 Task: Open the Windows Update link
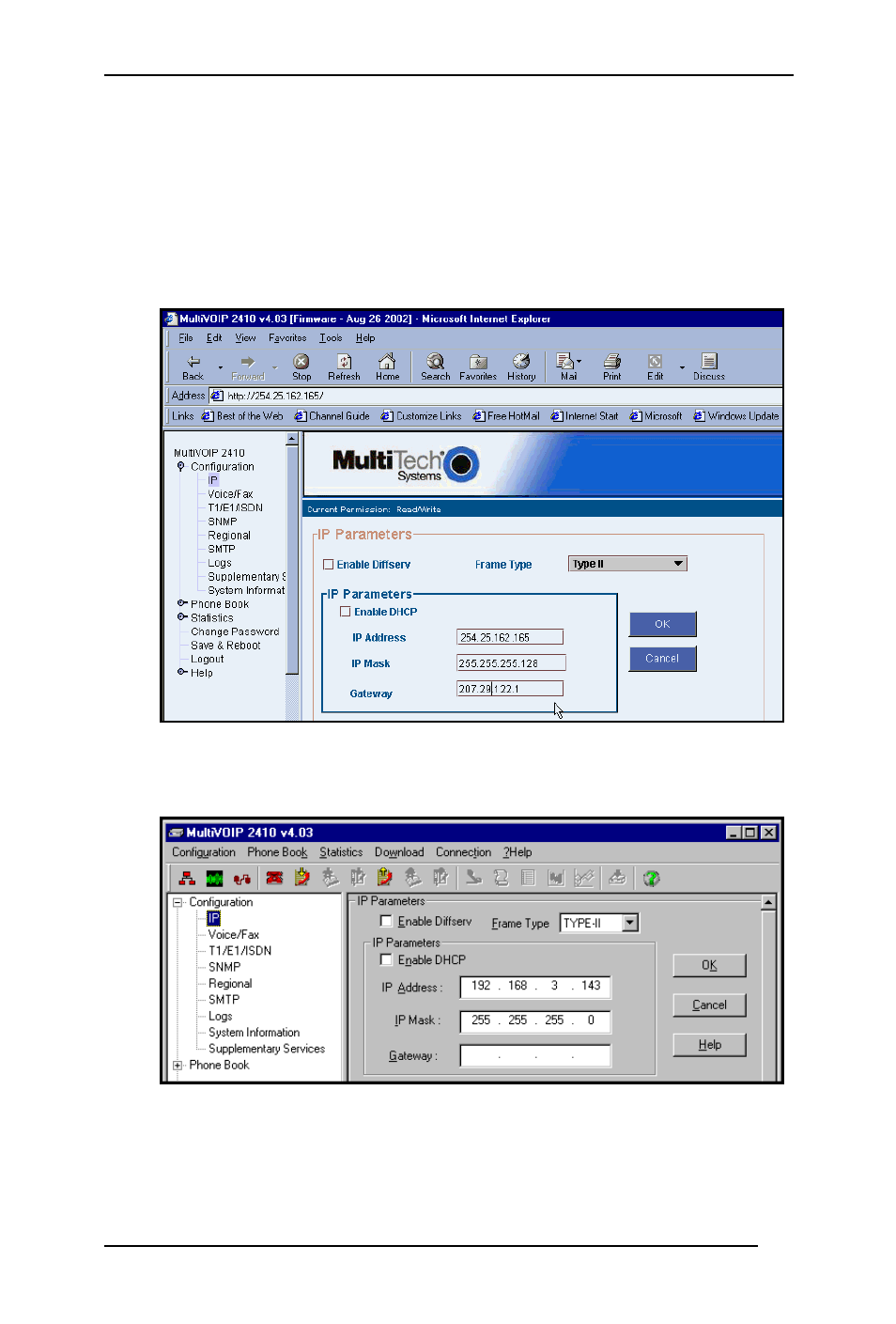736,416
